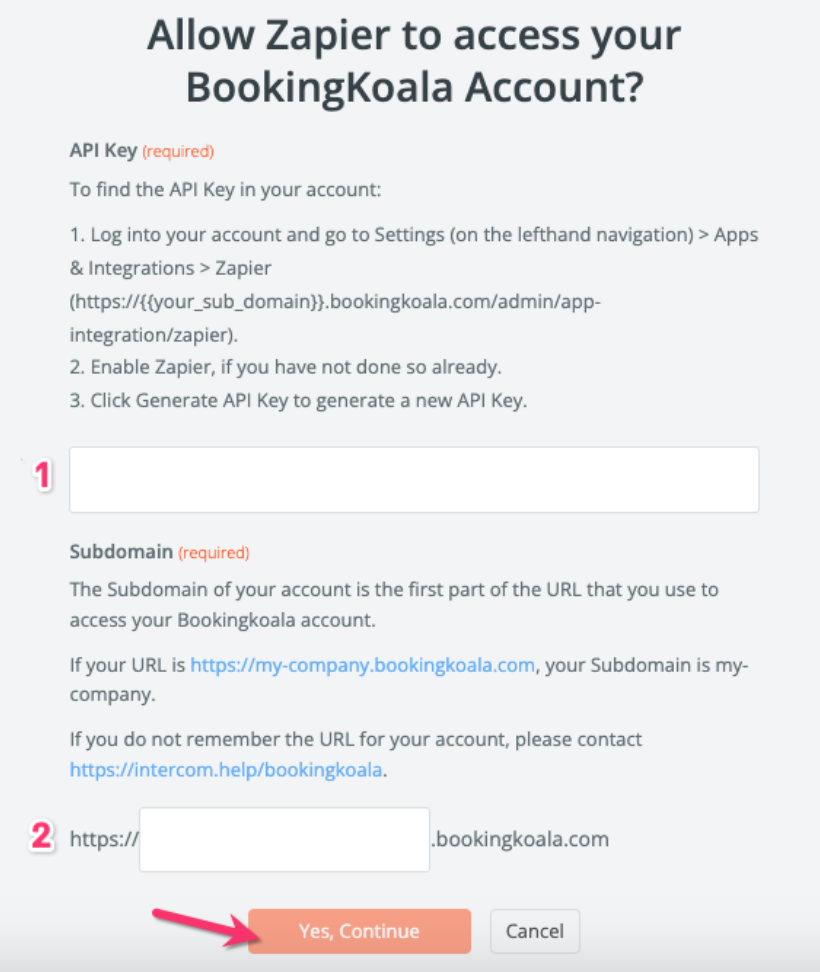Click the bold API Key label
Viewport: 820px width, 972px height.
point(103,152)
